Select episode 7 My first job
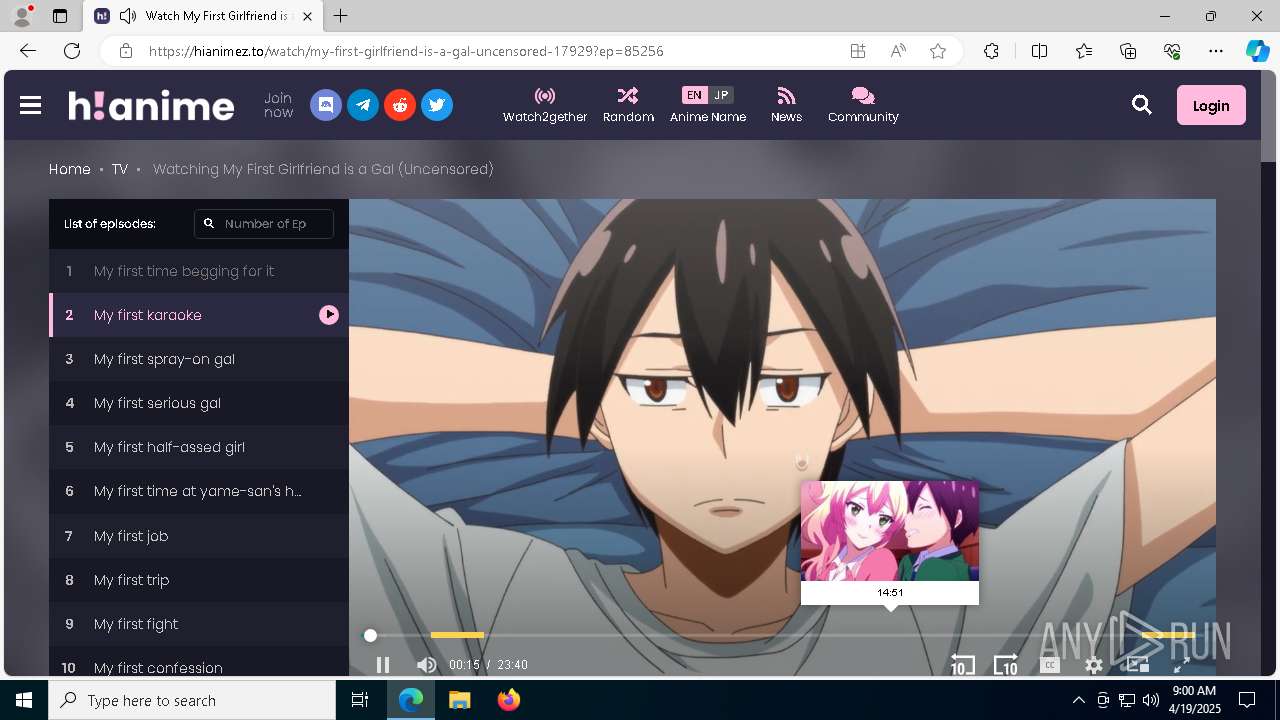Image resolution: width=1280 pixels, height=720 pixels. (199, 536)
